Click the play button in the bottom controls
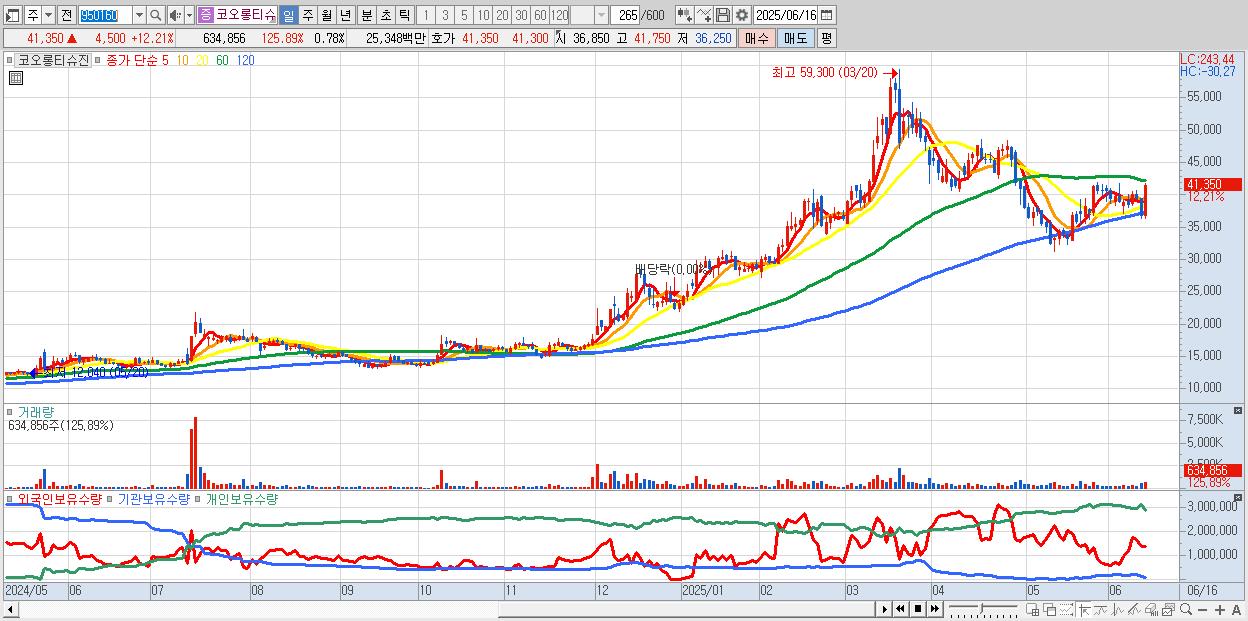The width and height of the screenshot is (1248, 621). click(884, 609)
